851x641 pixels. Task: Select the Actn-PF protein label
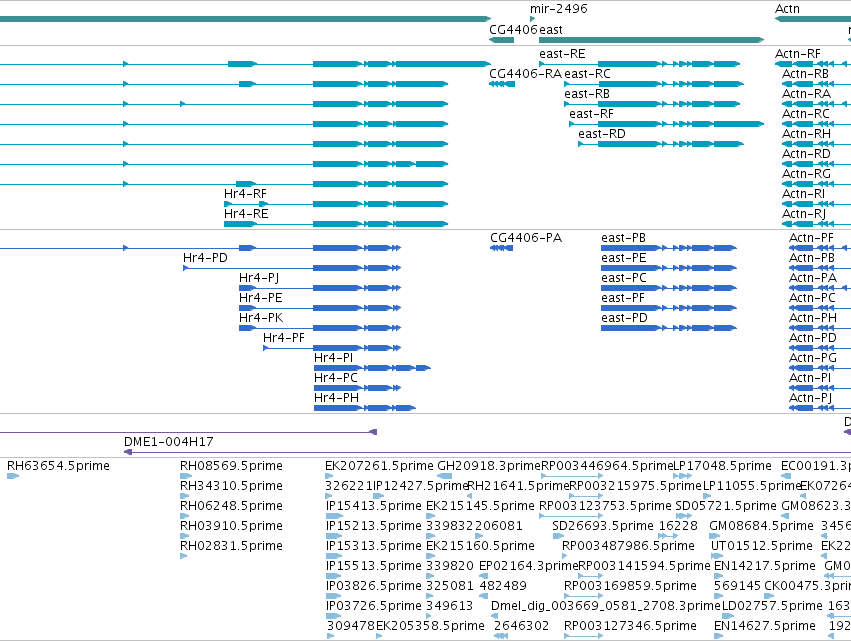click(x=811, y=238)
